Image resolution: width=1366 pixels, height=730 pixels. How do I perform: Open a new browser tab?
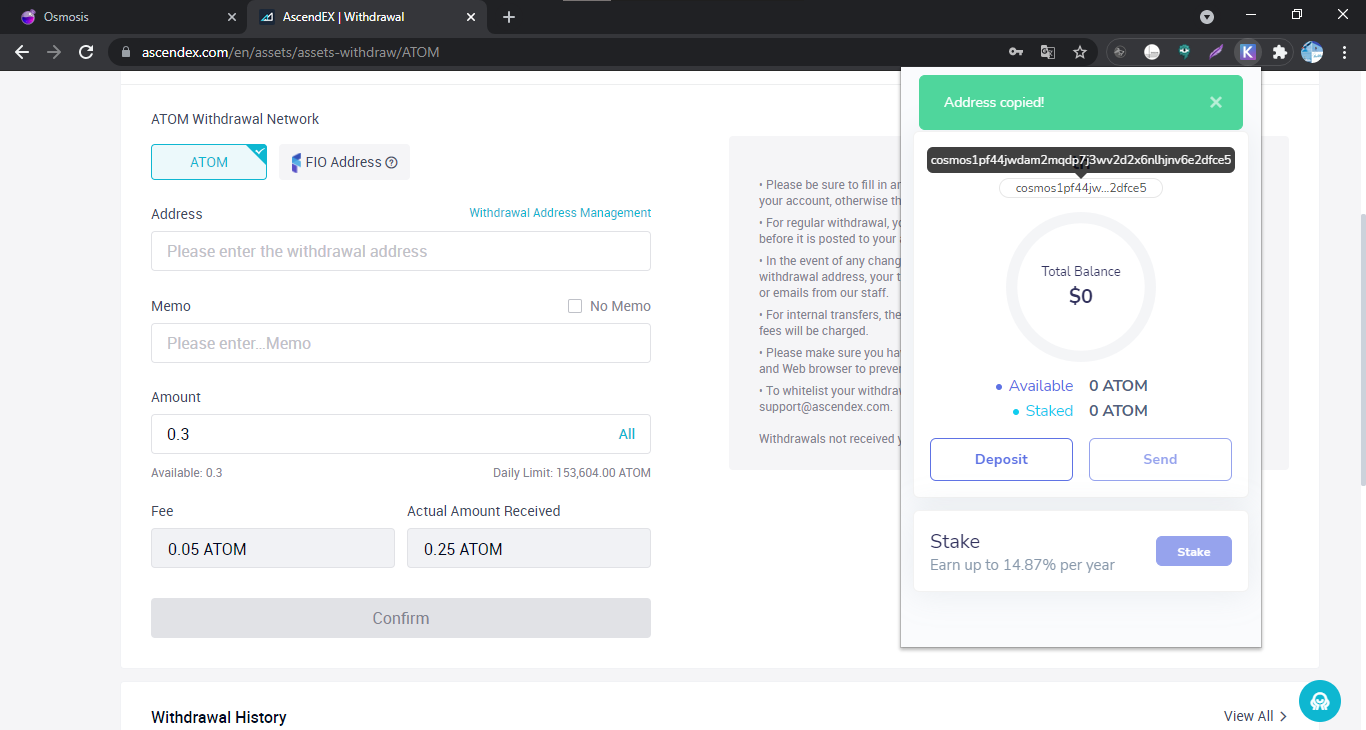[x=509, y=17]
